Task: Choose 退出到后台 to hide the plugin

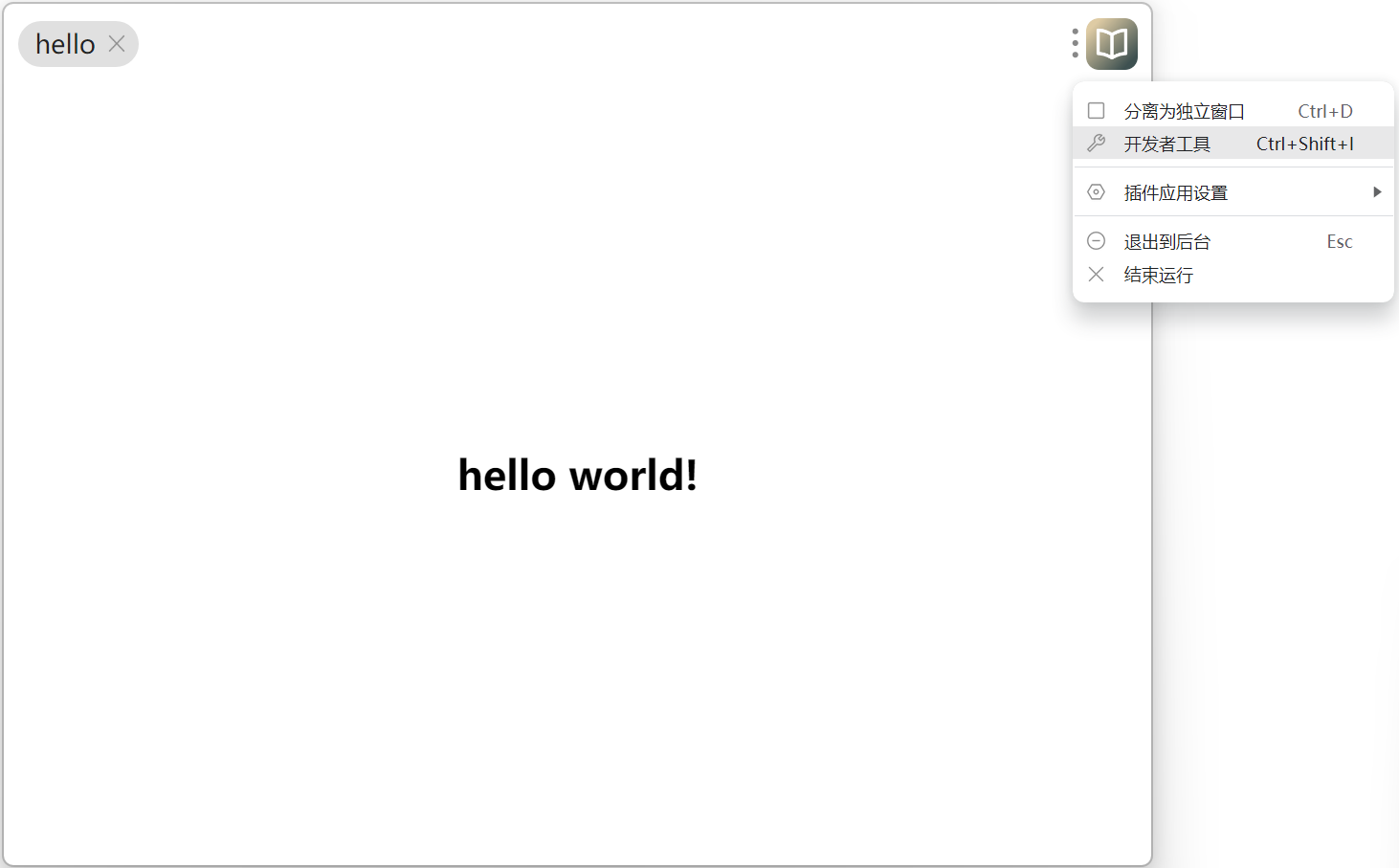Action: pyautogui.click(x=1167, y=240)
